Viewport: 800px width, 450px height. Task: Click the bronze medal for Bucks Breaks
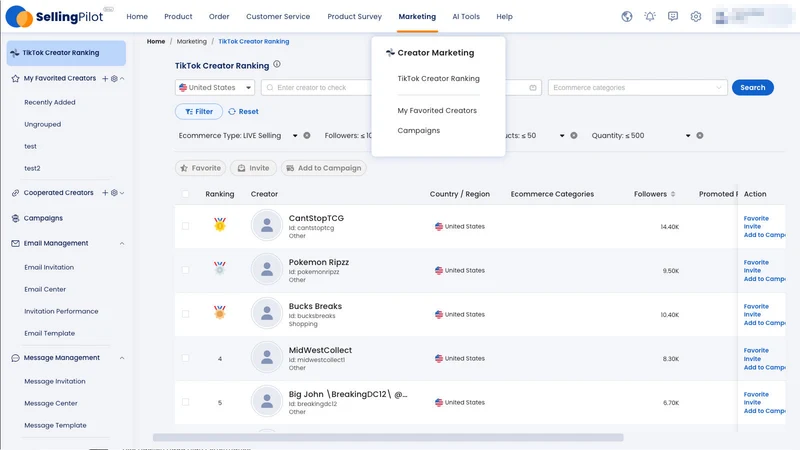click(220, 312)
